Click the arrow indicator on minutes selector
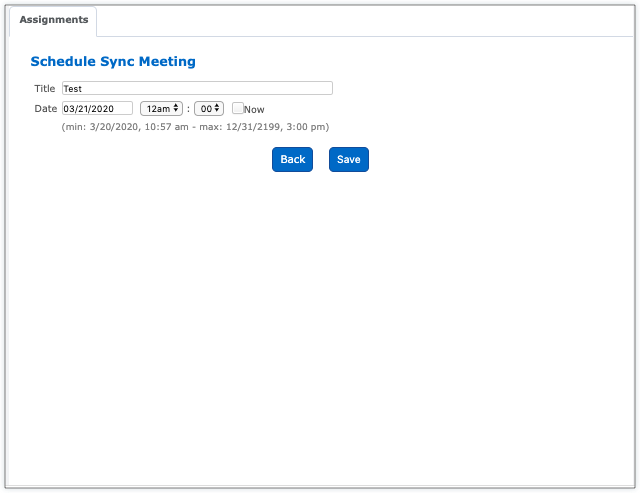Image resolution: width=640 pixels, height=493 pixels. 217,108
